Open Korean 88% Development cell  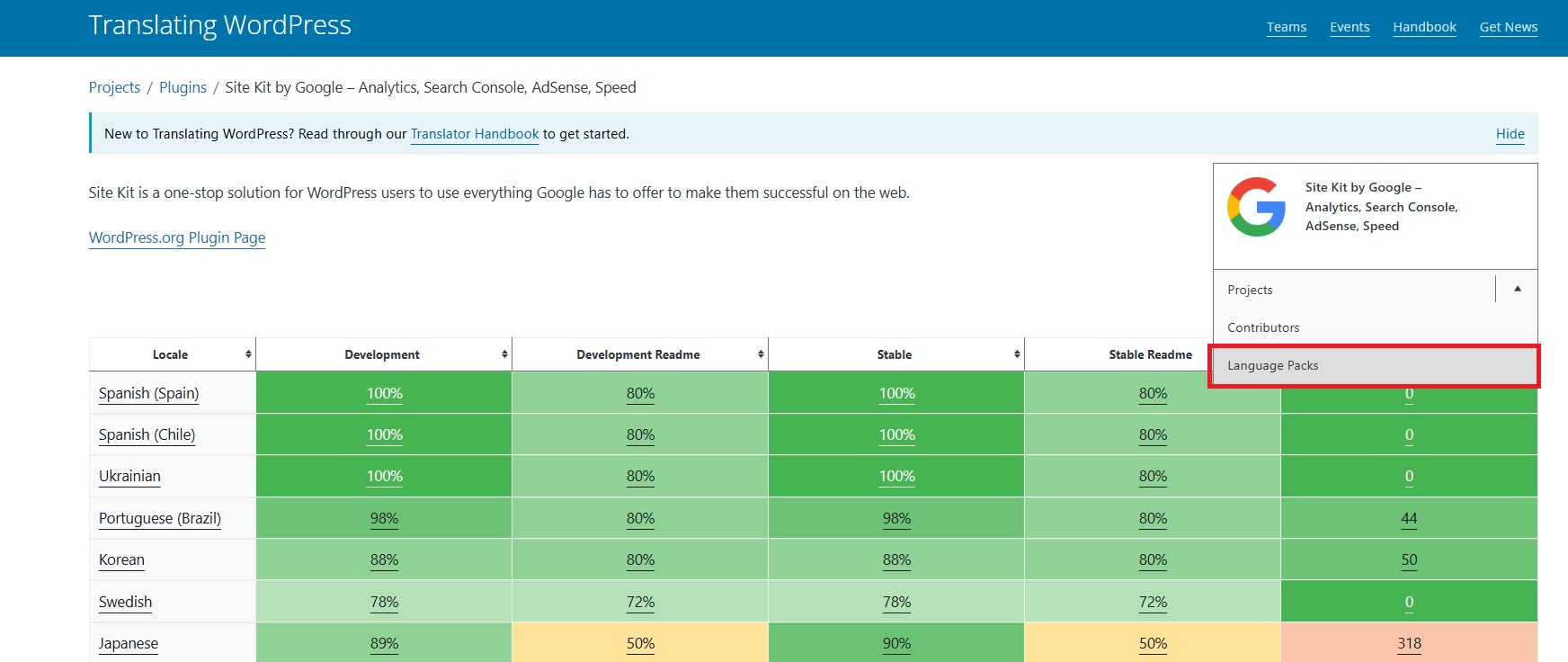(384, 559)
